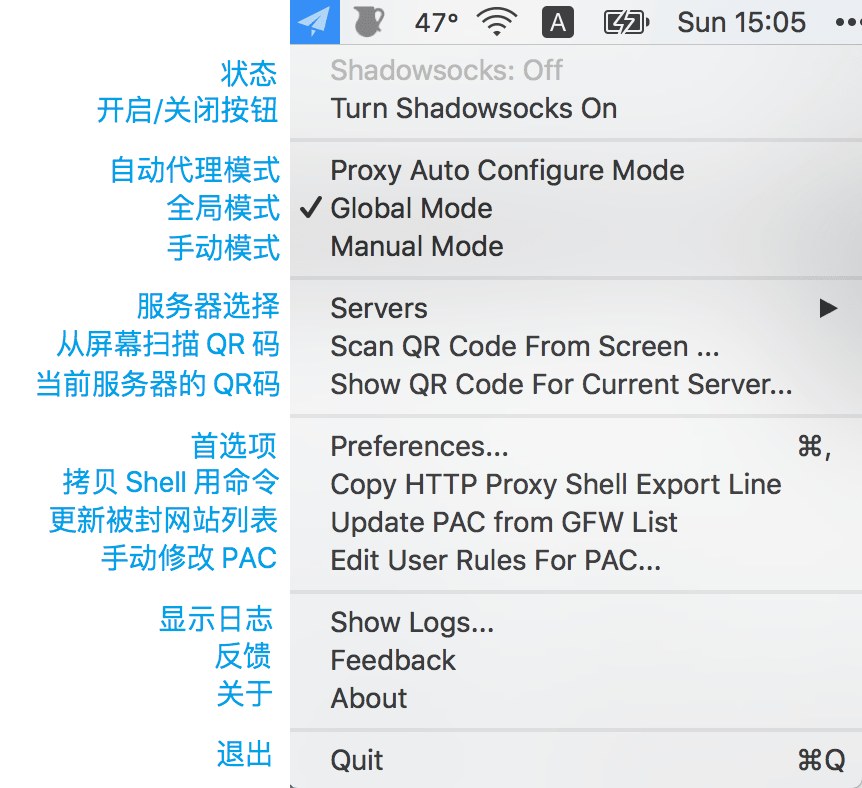Click the Sun 15:05 clock

741,23
